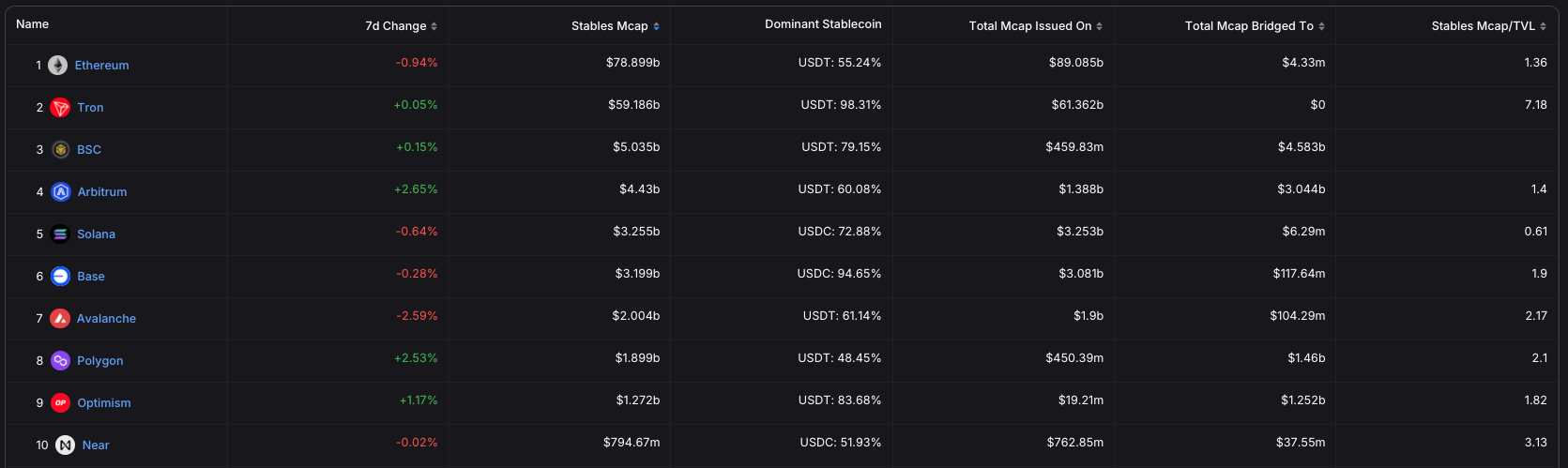Sort by Stables Mcap column
Screen dimensions: 1568x468
pyautogui.click(x=615, y=26)
